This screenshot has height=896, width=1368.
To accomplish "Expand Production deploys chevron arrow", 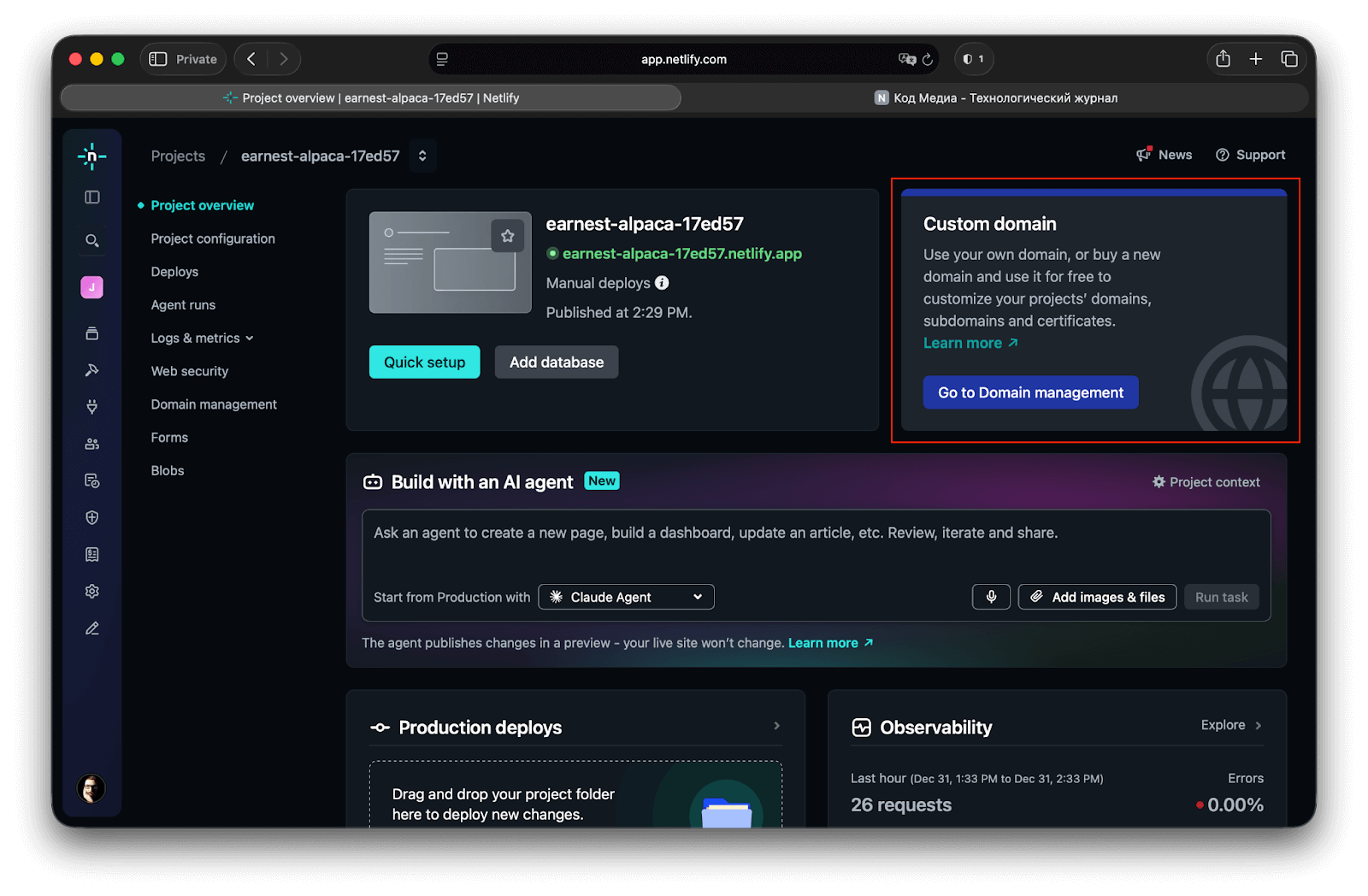I will coord(776,726).
